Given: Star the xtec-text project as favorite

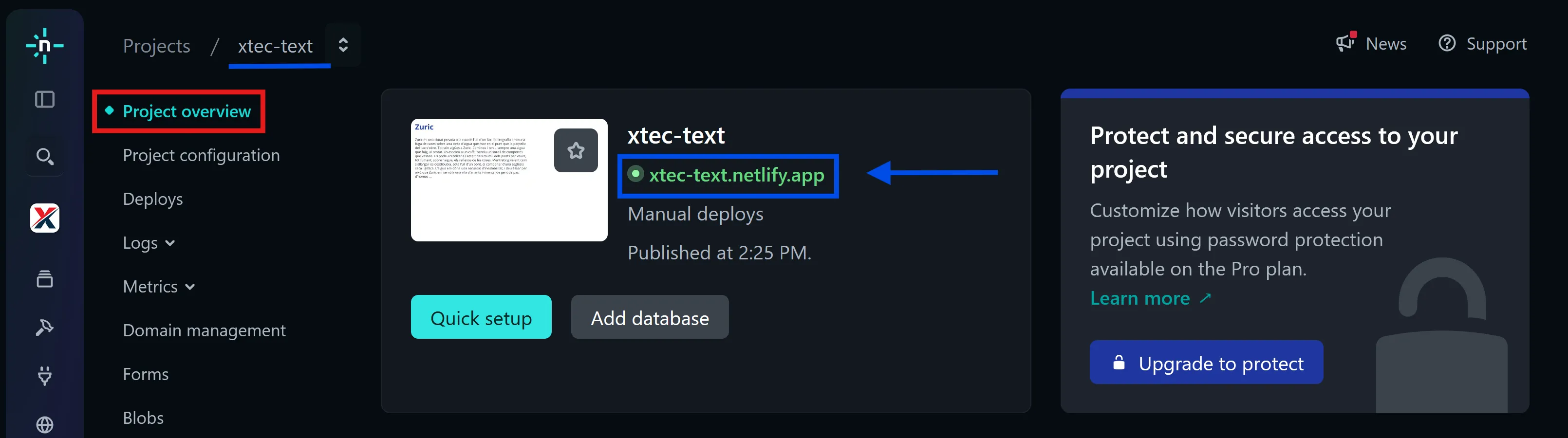Looking at the screenshot, I should pyautogui.click(x=575, y=150).
